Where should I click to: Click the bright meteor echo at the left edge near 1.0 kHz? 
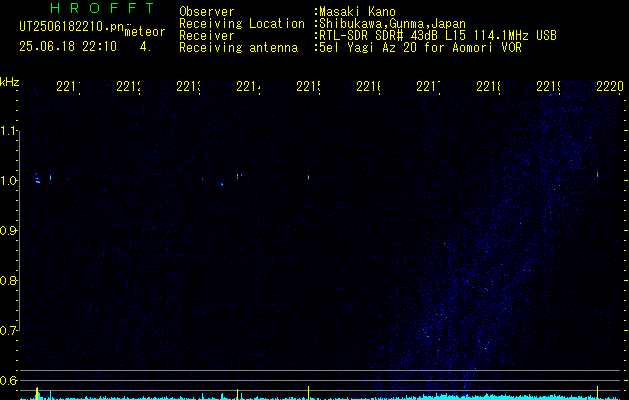point(37,179)
